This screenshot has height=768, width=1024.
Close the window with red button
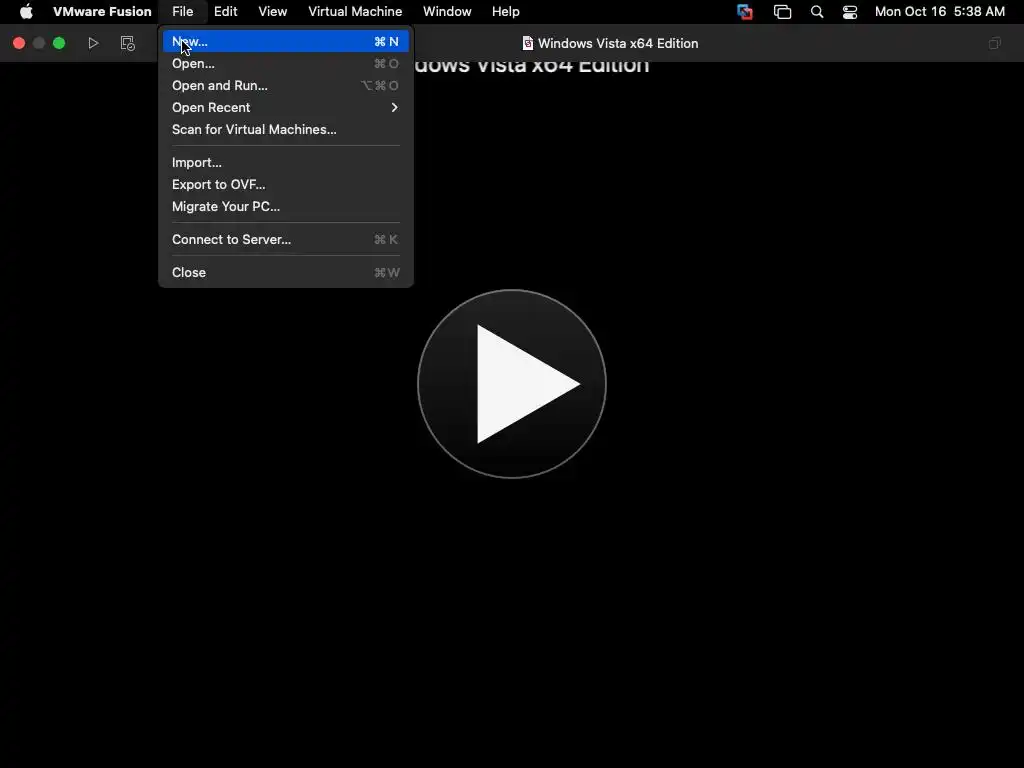[19, 43]
